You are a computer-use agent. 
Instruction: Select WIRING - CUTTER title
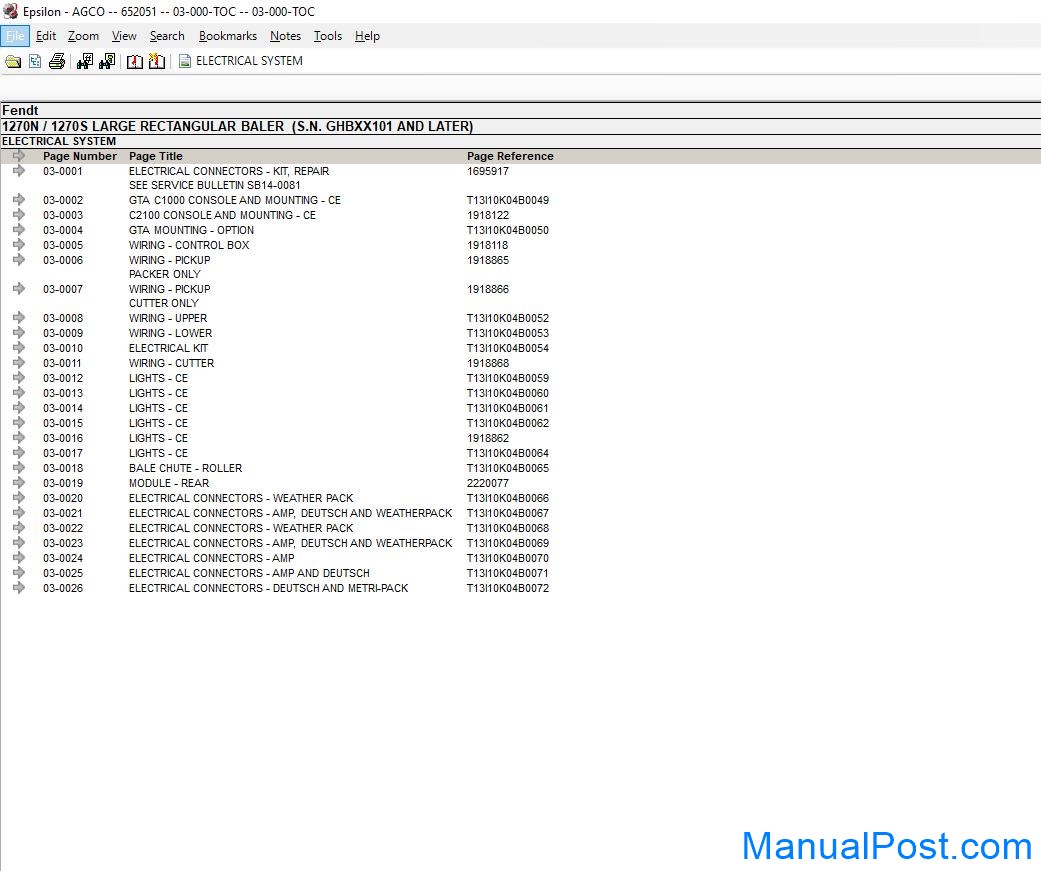(x=171, y=363)
